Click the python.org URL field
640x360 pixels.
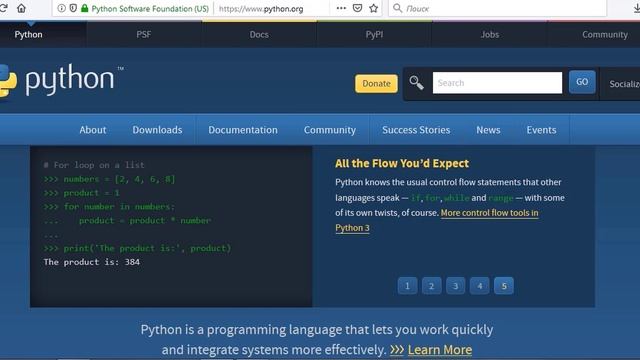tap(261, 9)
